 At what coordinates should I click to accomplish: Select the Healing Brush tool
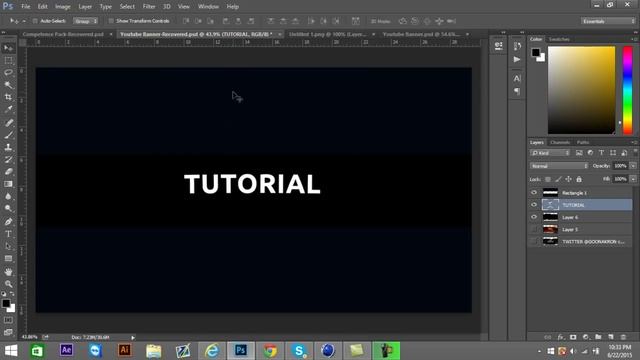(8, 122)
